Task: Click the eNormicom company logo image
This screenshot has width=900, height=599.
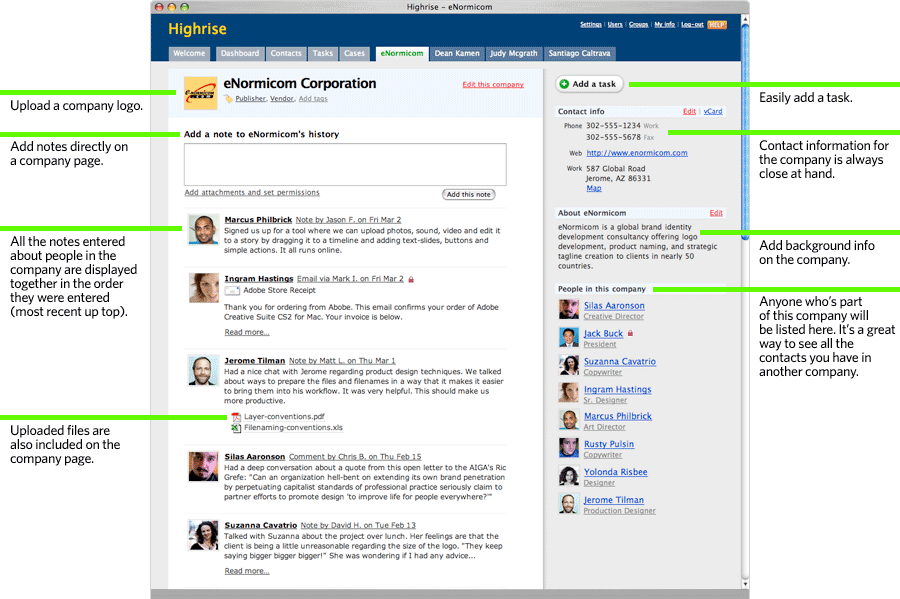Action: (x=200, y=93)
